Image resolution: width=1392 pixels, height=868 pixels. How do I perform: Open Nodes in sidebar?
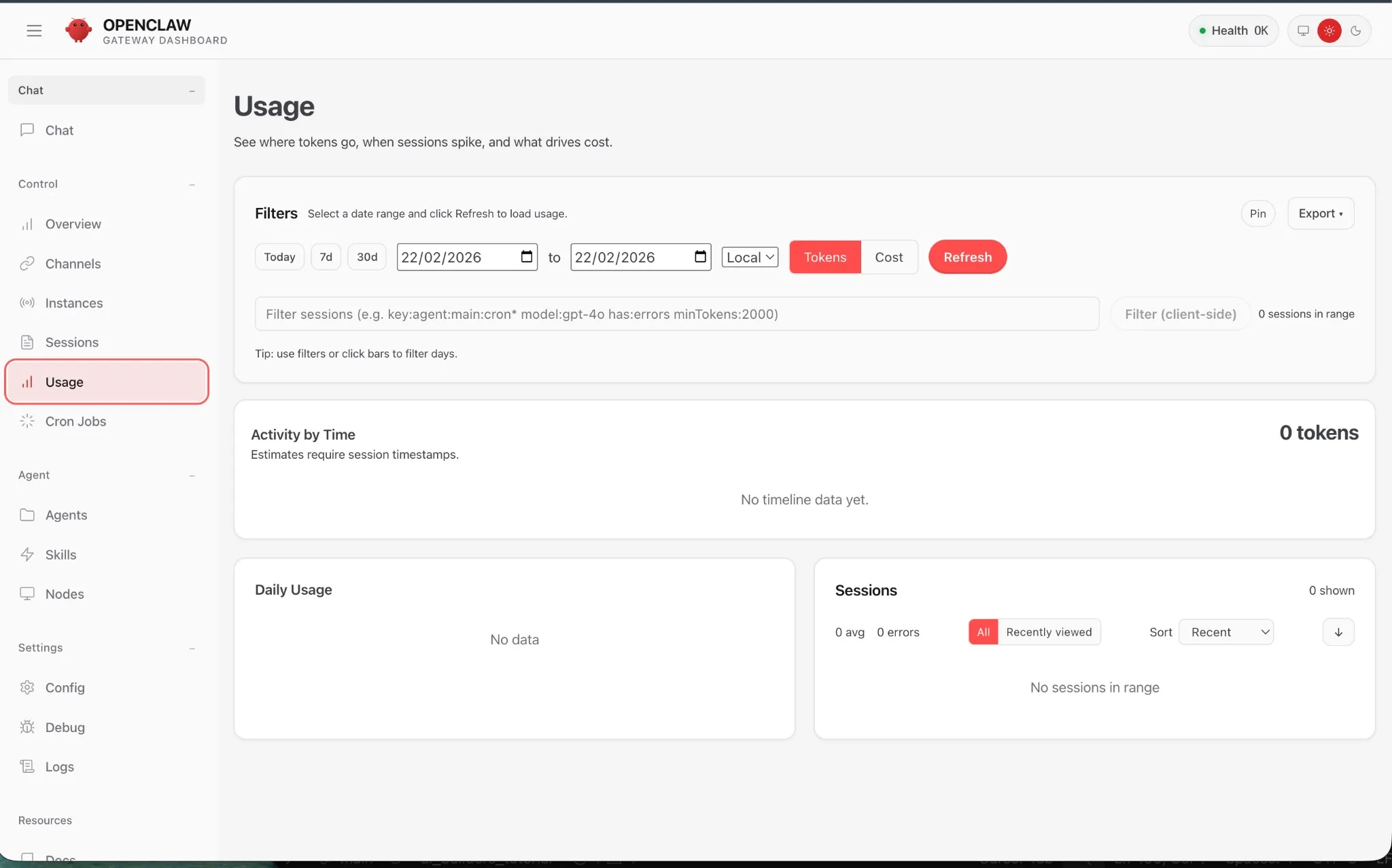tap(107, 594)
